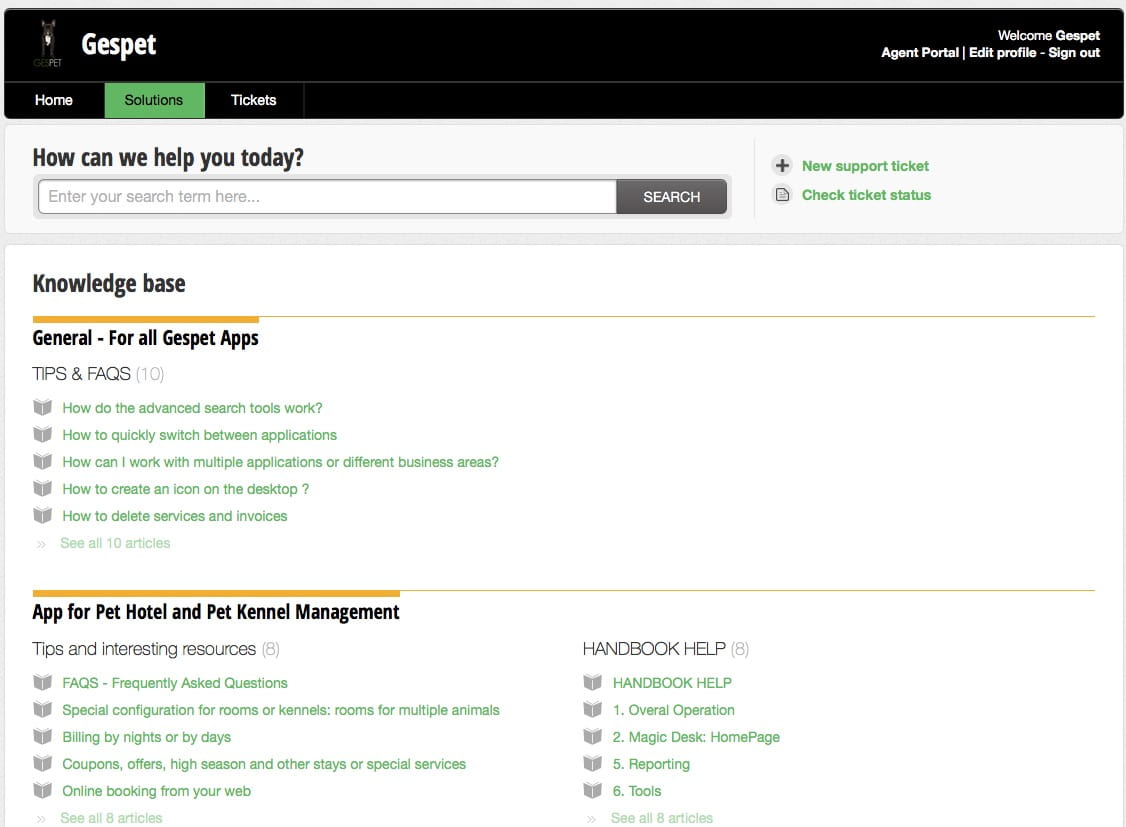1126x827 pixels.
Task: Open How to quickly switch between applications
Action: pyautogui.click(x=200, y=435)
